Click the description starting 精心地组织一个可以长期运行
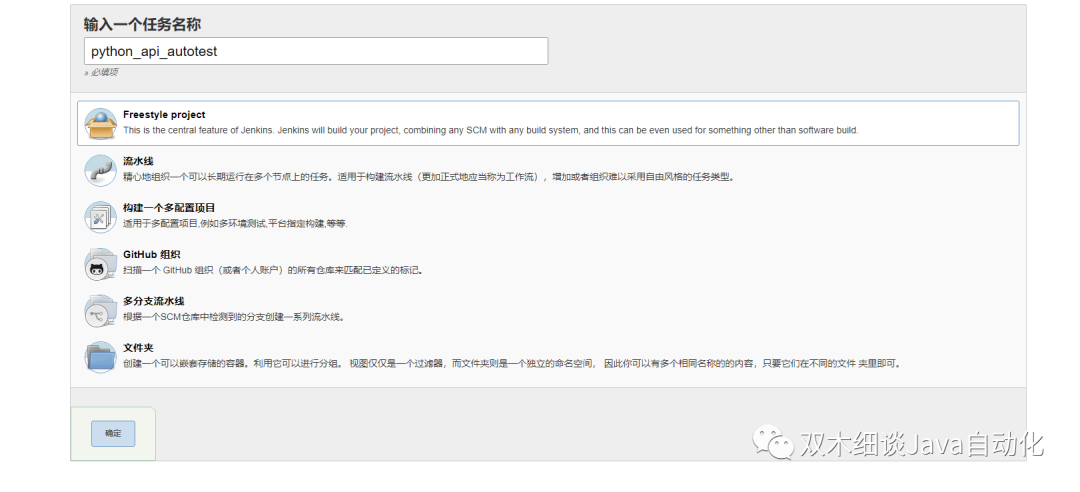This screenshot has height=492, width=1080. tap(429, 177)
